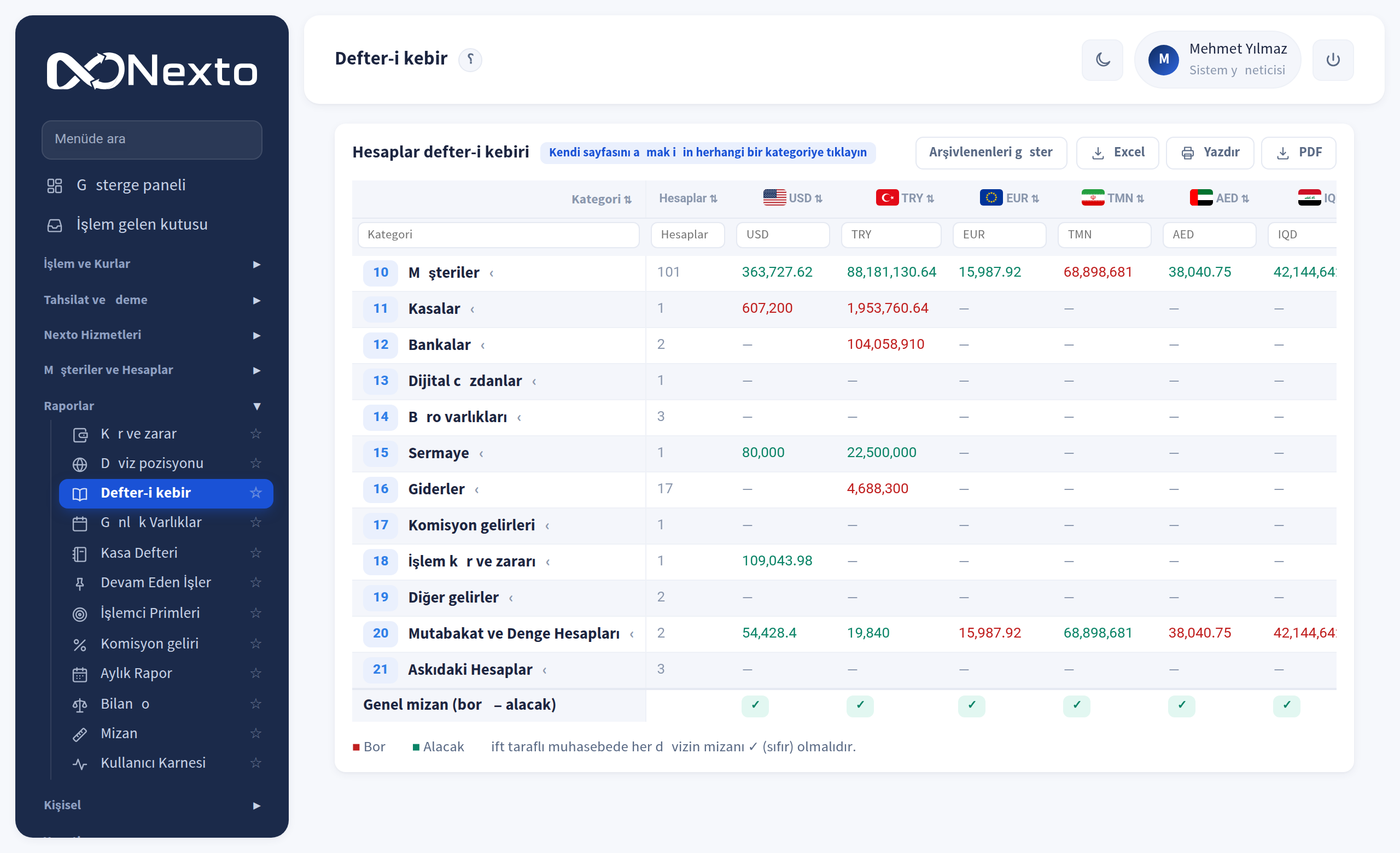Viewport: 1400px width, 853px height.
Task: Show archived accounts button
Action: tap(991, 153)
